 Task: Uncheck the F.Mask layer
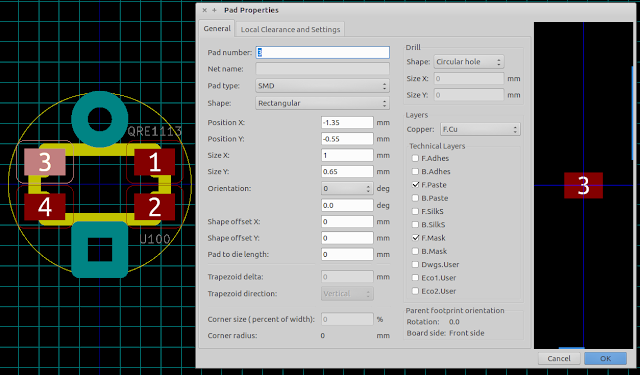point(415,237)
